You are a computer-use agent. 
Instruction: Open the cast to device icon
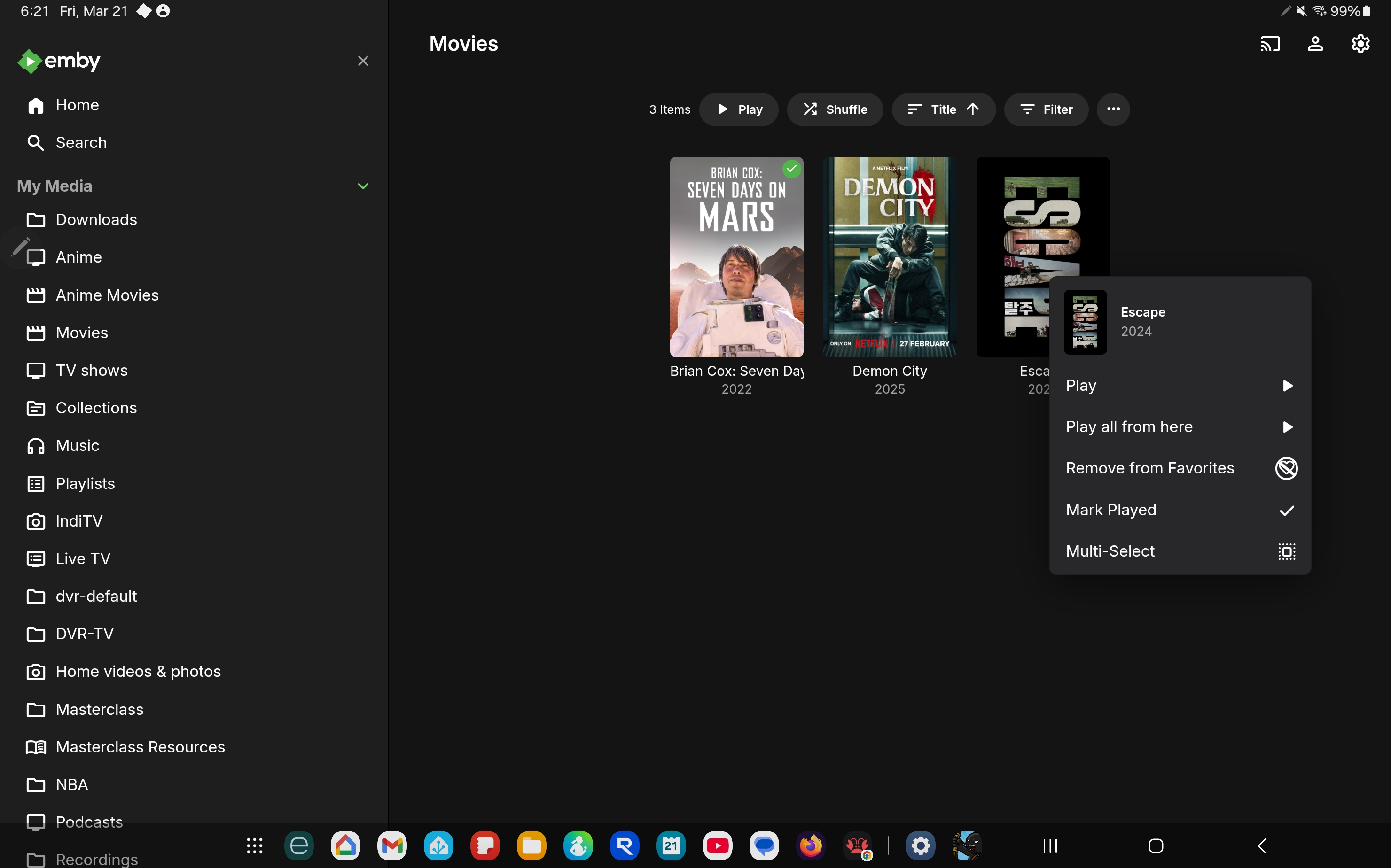[x=1270, y=44]
